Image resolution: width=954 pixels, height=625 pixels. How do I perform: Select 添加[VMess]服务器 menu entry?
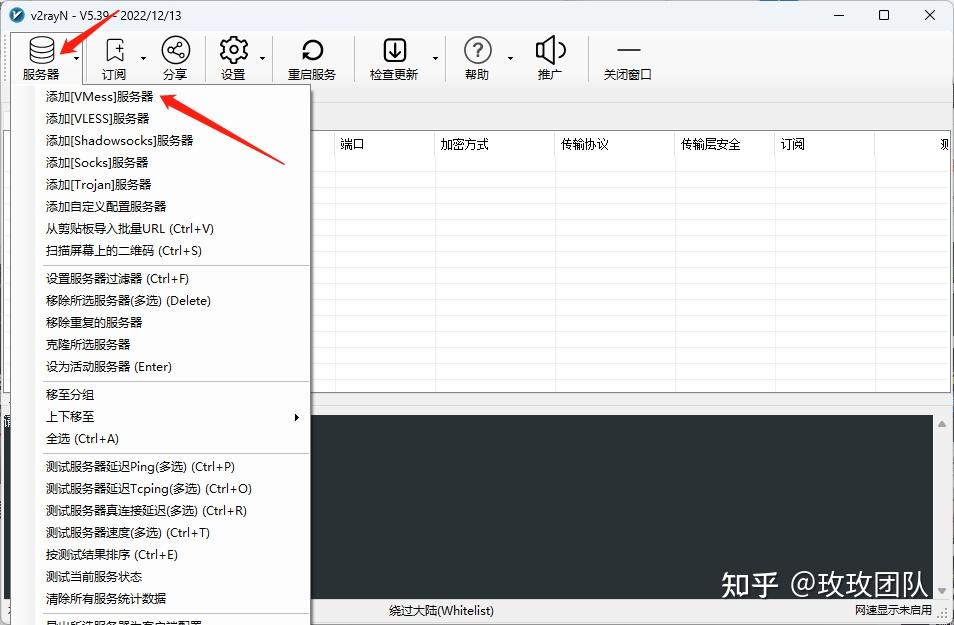pyautogui.click(x=98, y=96)
